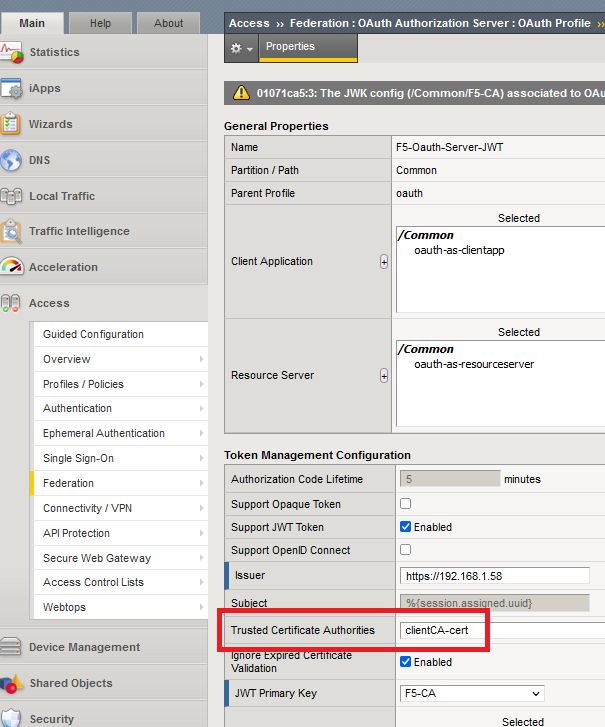
Task: Toggle the Support OpenID Connect checkbox
Action: click(x=406, y=550)
